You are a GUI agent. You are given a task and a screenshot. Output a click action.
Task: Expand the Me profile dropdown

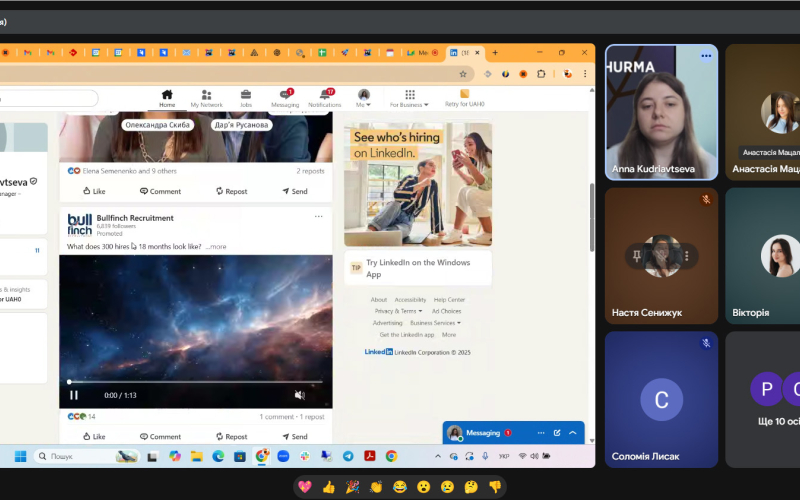tap(364, 98)
